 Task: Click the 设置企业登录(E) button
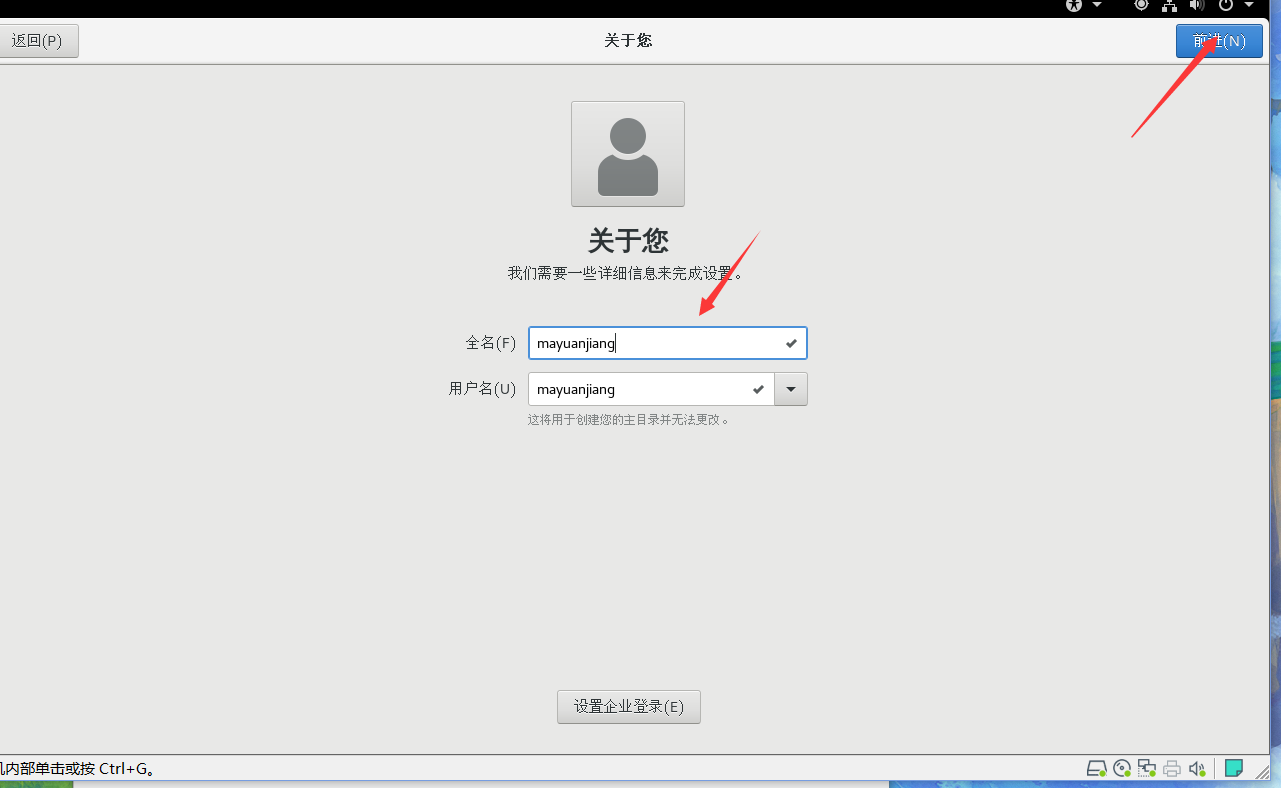coord(629,706)
